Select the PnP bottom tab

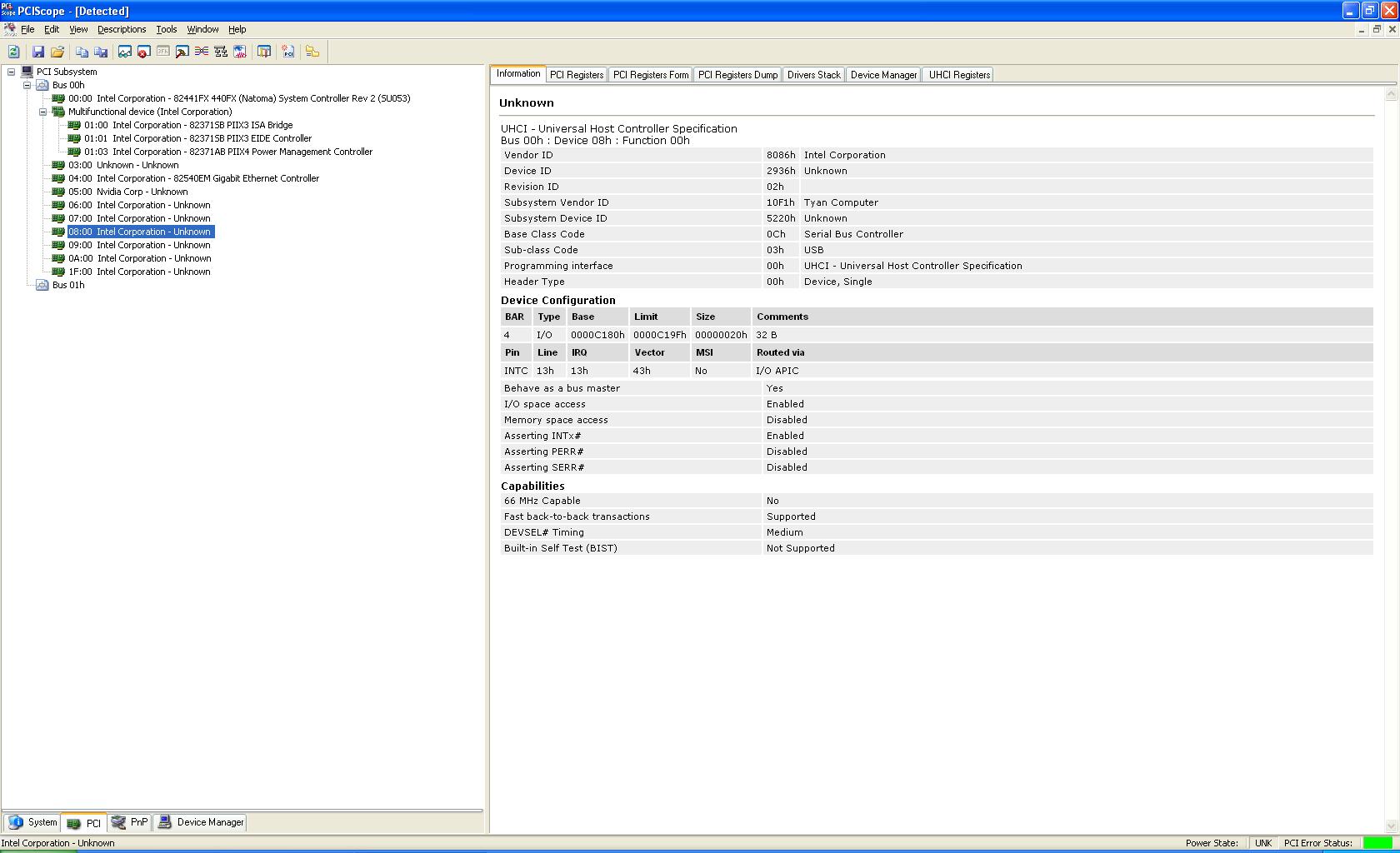[x=130, y=822]
